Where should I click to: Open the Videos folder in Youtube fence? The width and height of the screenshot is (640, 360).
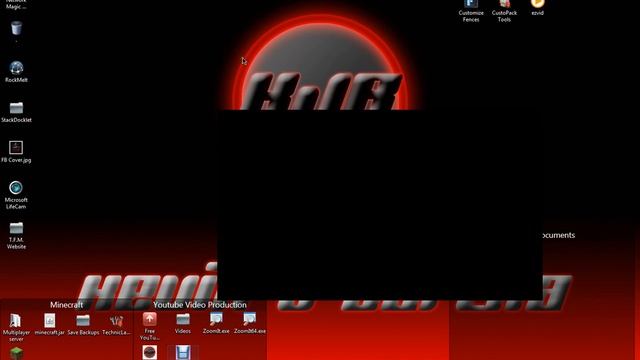[183, 323]
